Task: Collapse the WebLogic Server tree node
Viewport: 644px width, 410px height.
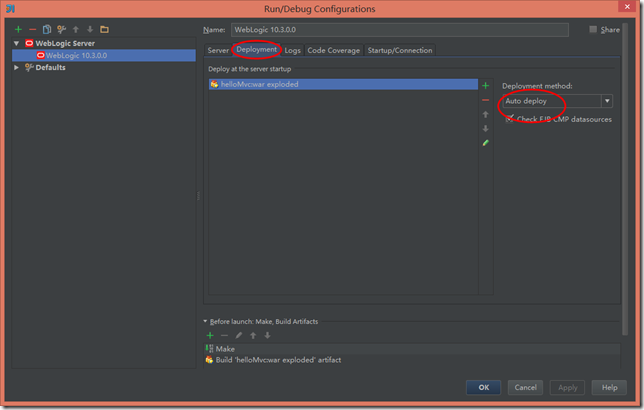Action: point(16,43)
